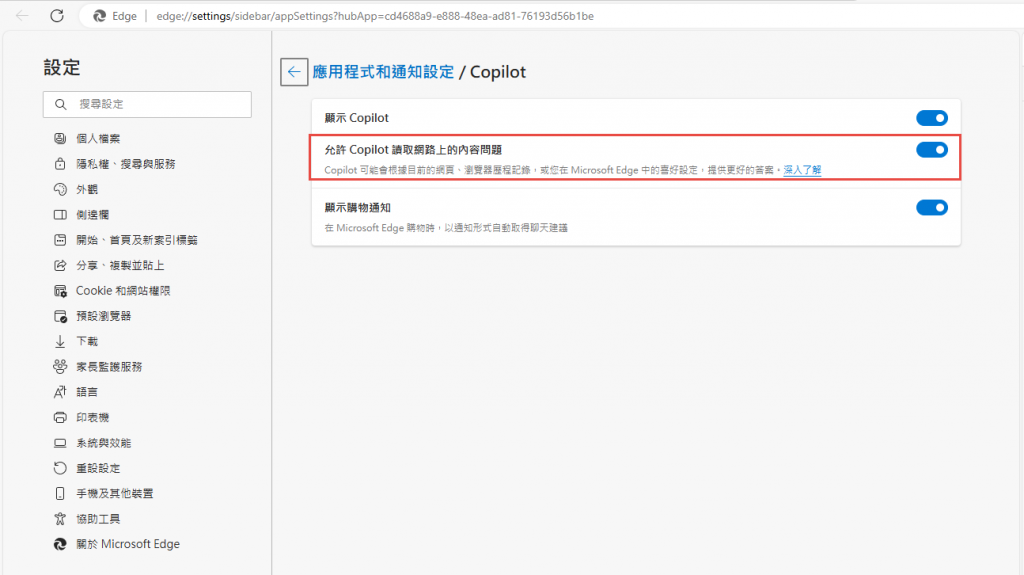Click the lock icon for 隱私權、搜尋與服務
Screen dimensions: 1024x575
[x=60, y=164]
